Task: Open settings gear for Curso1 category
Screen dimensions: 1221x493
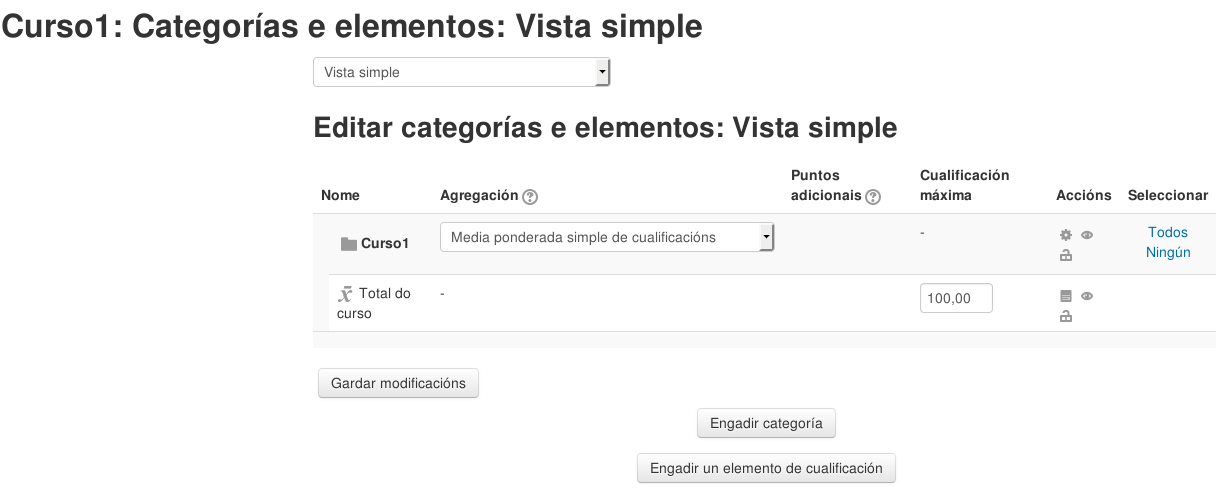Action: tap(1066, 235)
